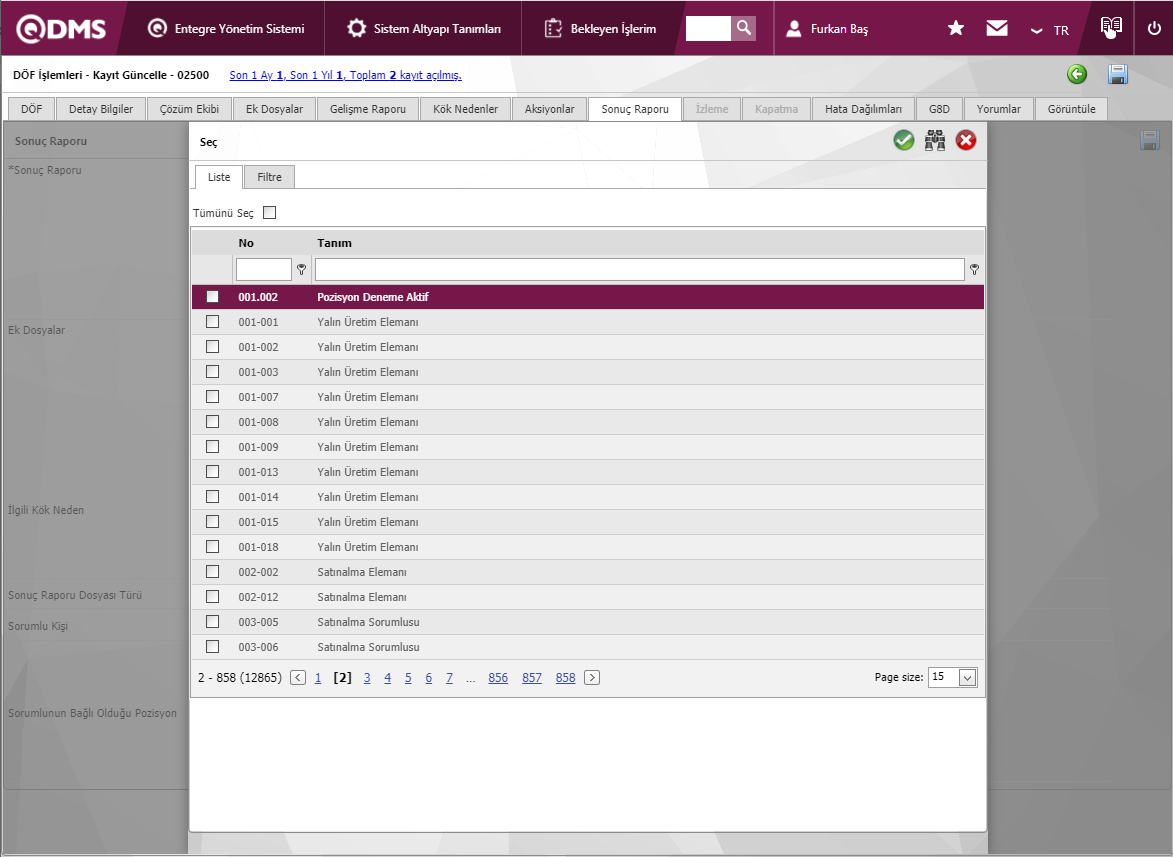Open the messages envelope icon
1173x857 pixels.
pos(997,29)
